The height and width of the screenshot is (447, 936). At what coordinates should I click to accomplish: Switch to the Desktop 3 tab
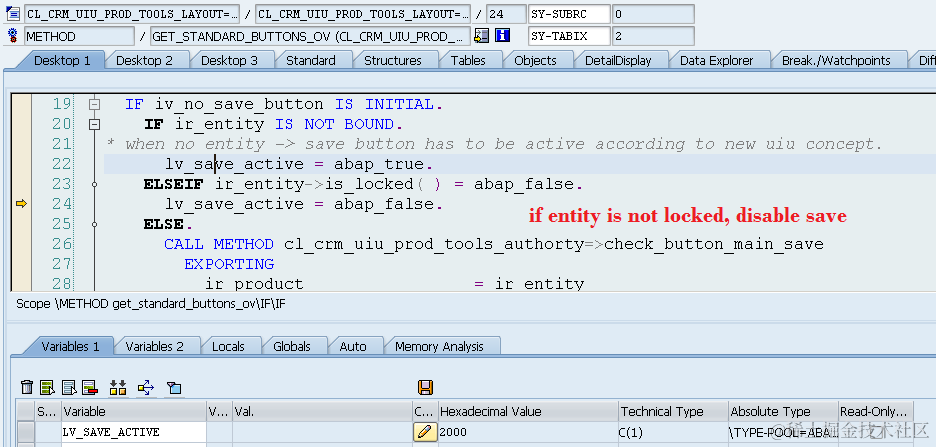click(229, 60)
